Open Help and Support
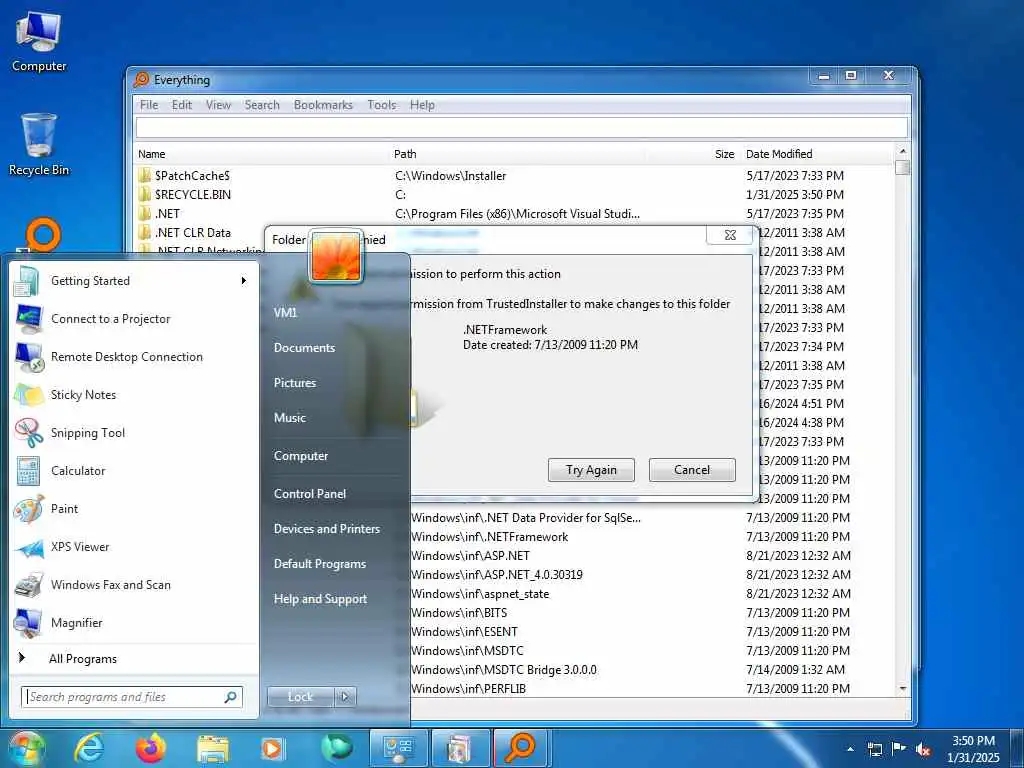This screenshot has height=768, width=1024. pyautogui.click(x=320, y=599)
